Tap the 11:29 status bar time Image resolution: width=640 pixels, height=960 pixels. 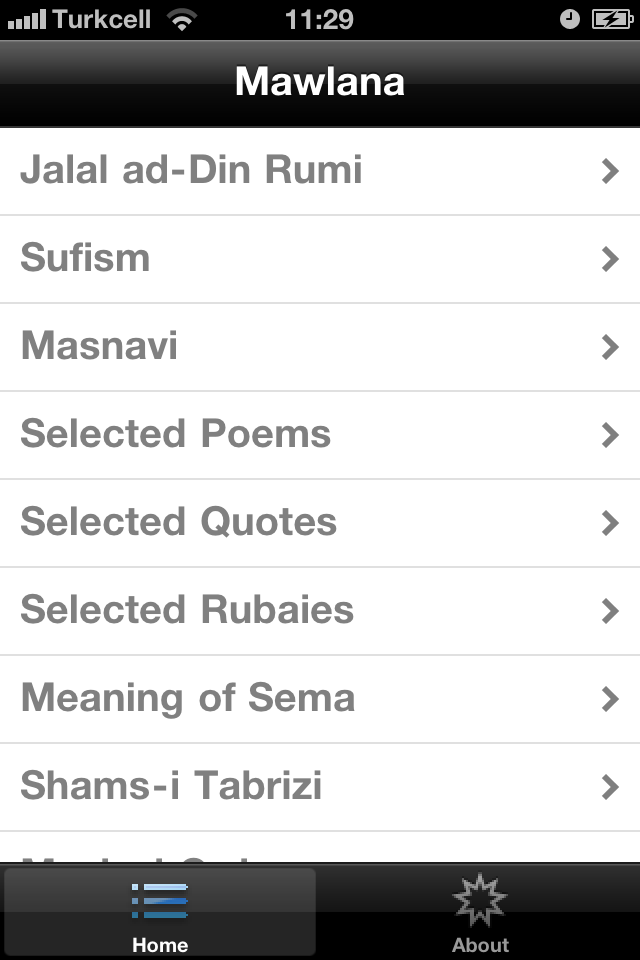point(320,20)
